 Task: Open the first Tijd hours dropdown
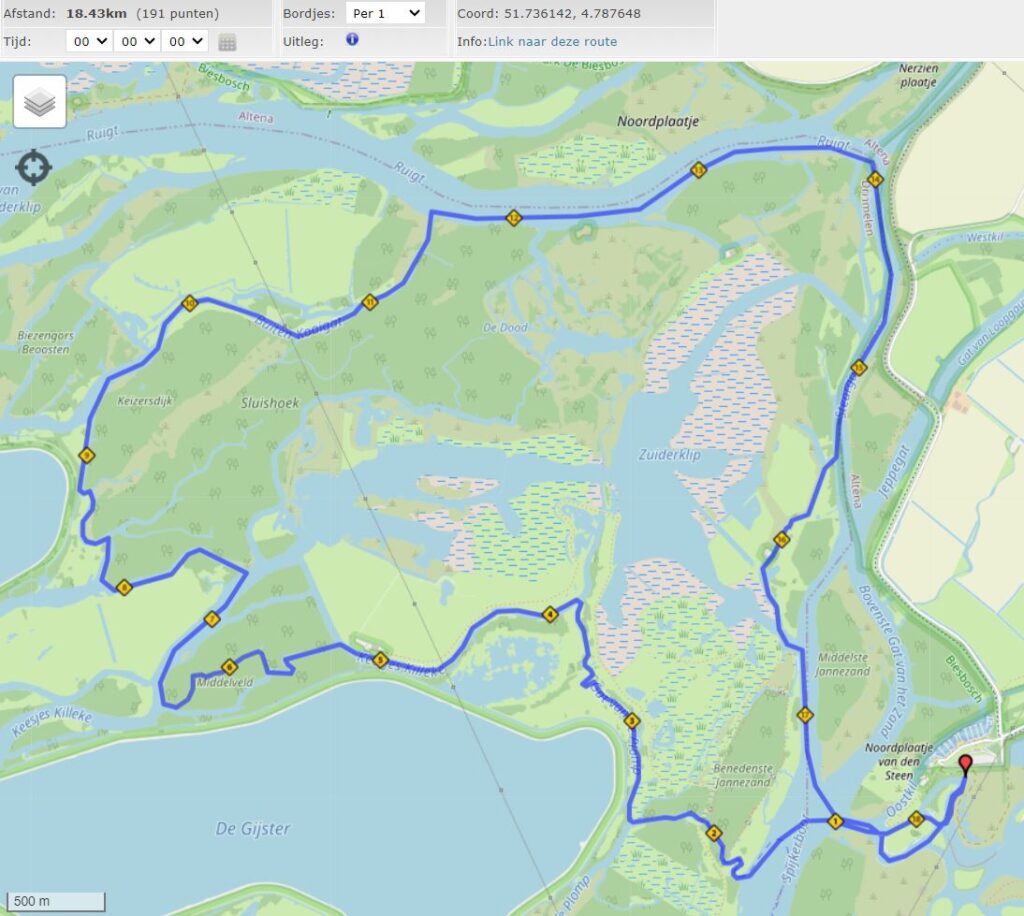(x=88, y=41)
